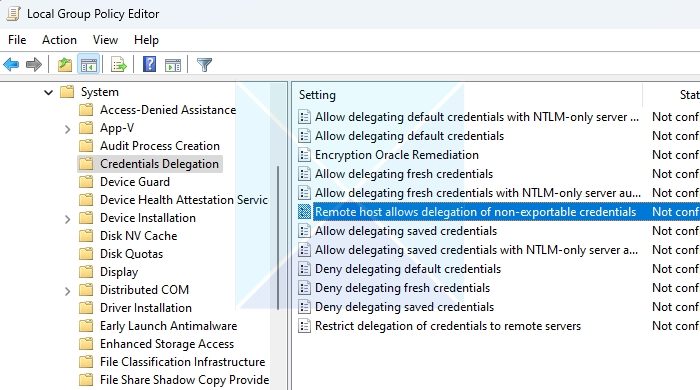Click the Filter funnel toolbar icon

(x=204, y=65)
